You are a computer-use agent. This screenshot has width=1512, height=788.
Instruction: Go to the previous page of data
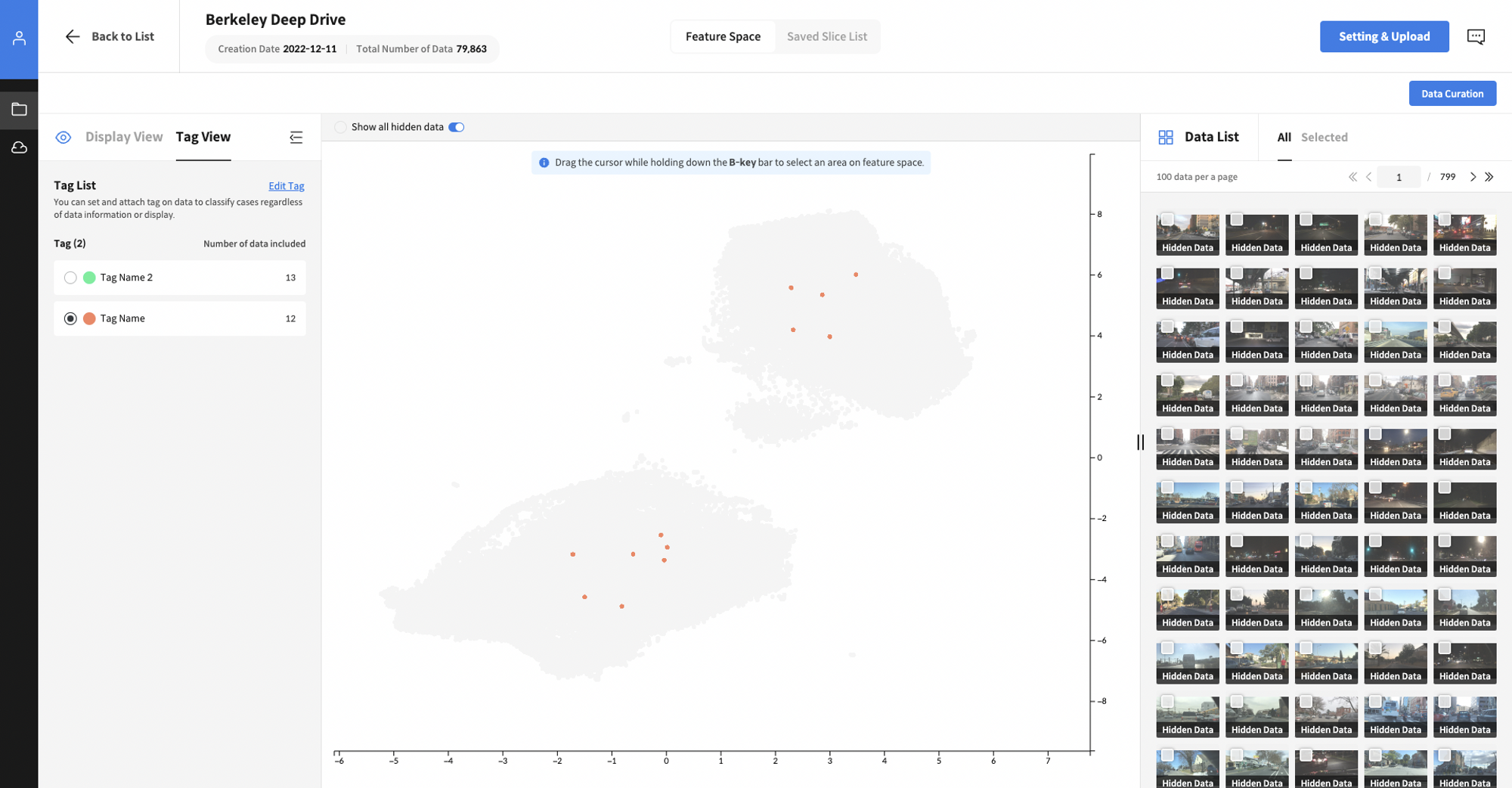[1369, 177]
